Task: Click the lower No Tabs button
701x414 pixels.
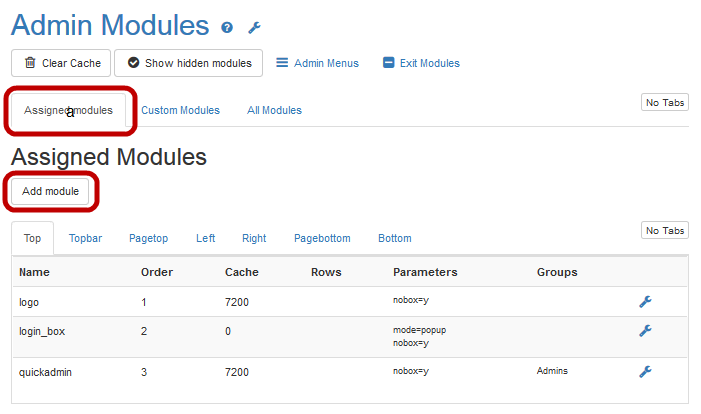Action: (x=664, y=231)
